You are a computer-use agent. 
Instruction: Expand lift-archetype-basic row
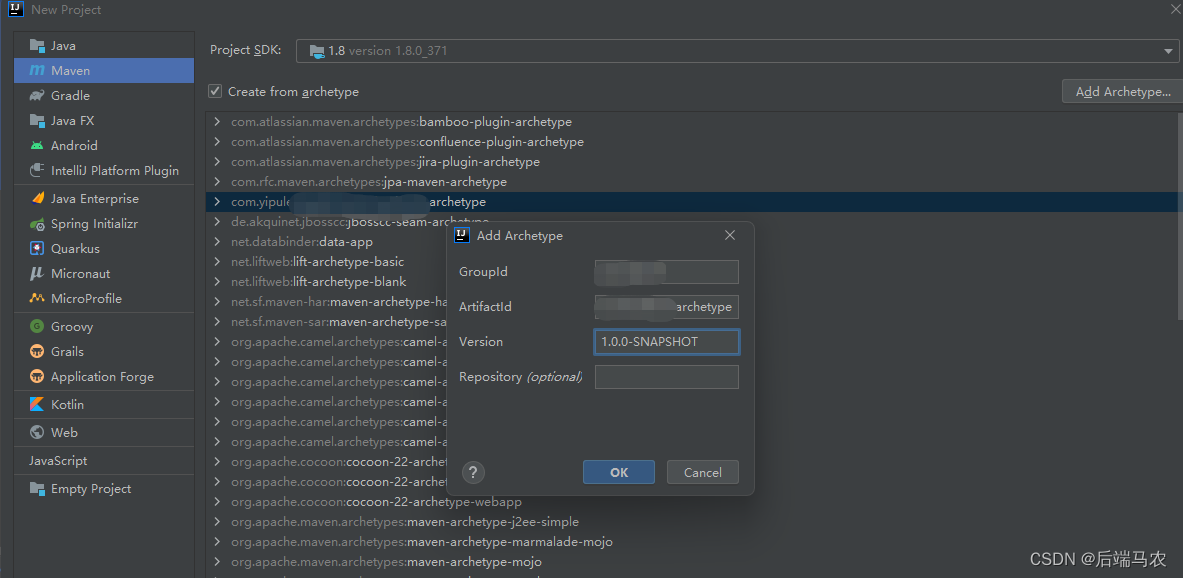[217, 262]
